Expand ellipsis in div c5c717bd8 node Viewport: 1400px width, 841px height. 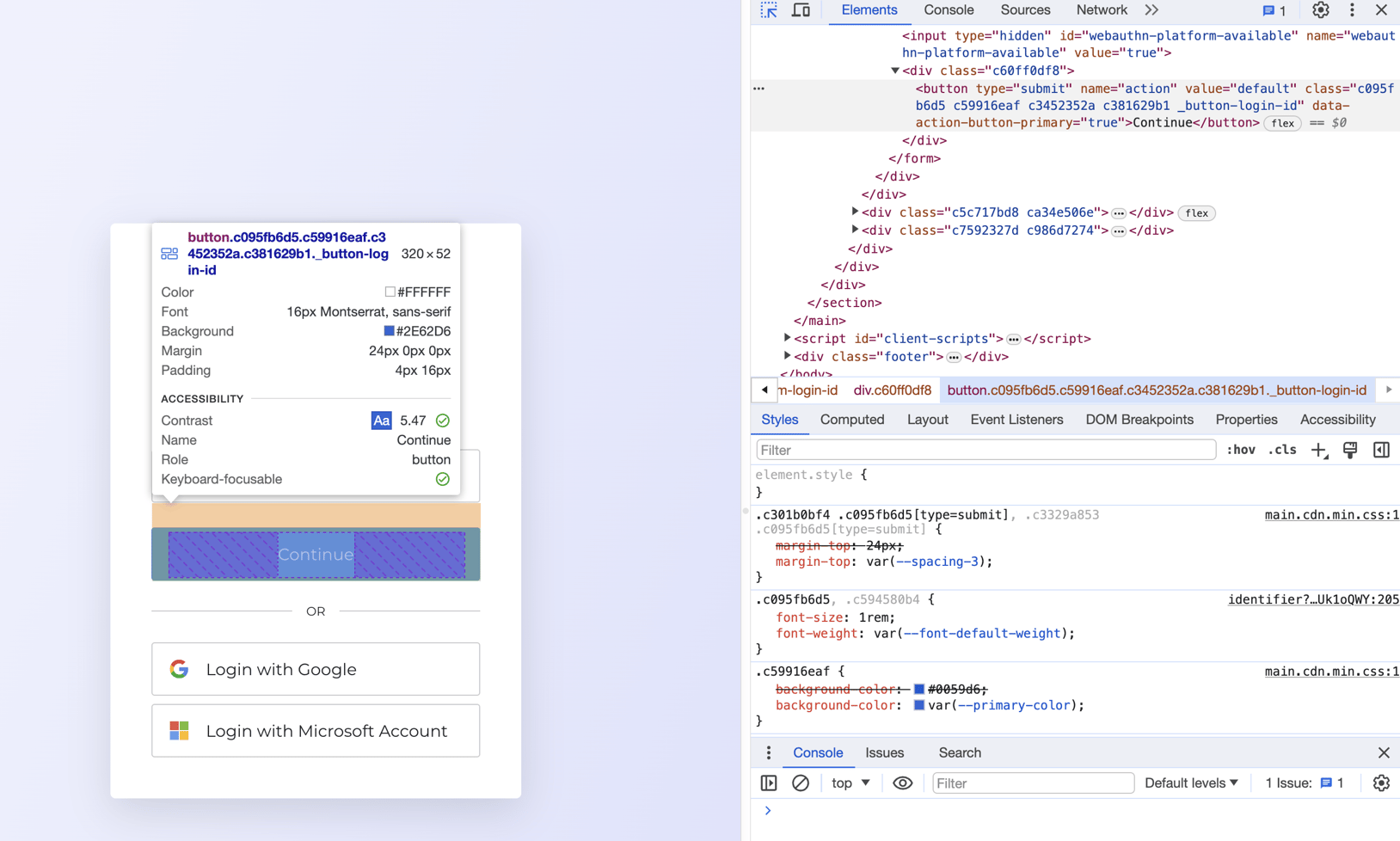[1118, 213]
